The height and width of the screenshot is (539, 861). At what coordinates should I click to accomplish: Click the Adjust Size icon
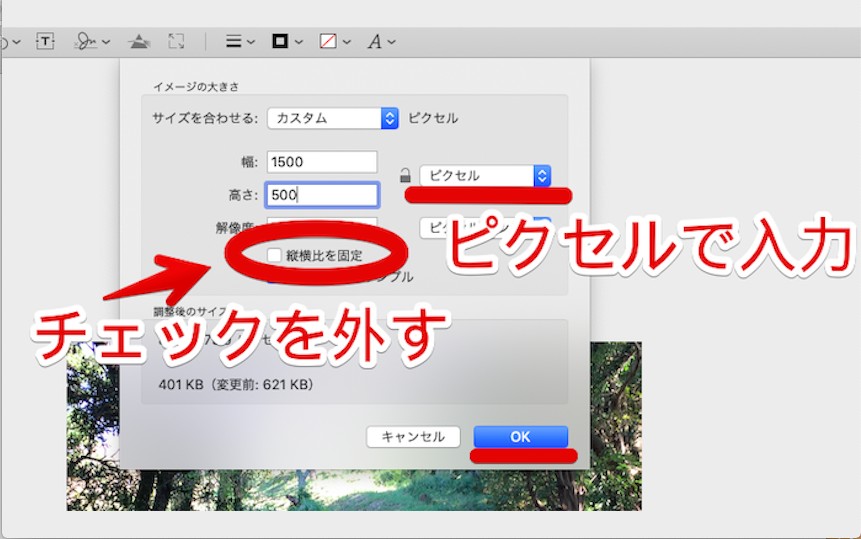[x=176, y=41]
